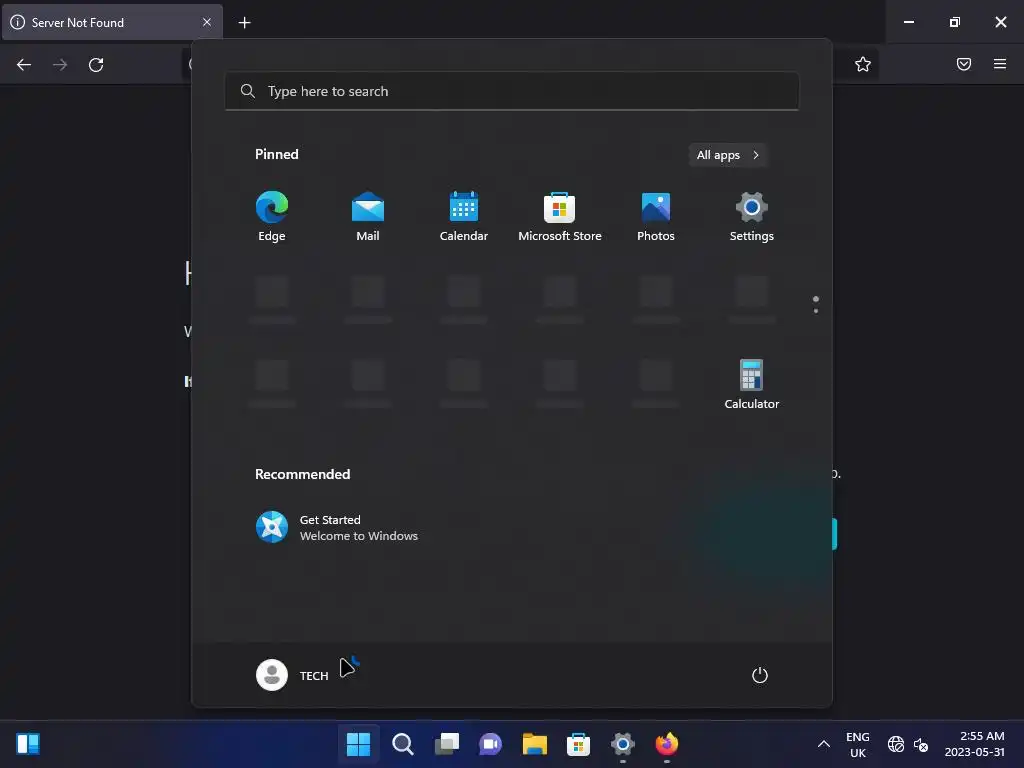The image size is (1024, 768).
Task: Select the Server Not Found tab
Action: (x=112, y=22)
